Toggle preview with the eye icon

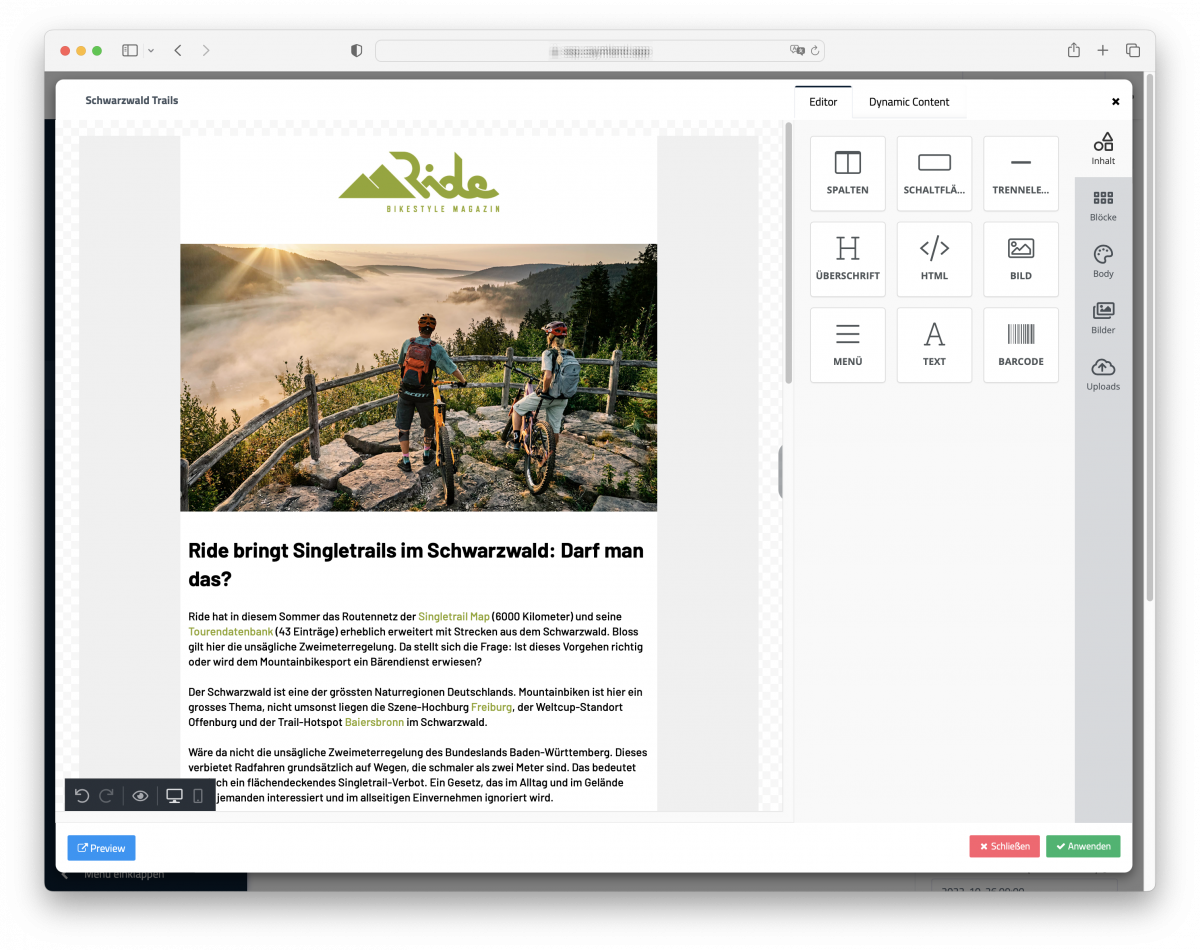140,796
